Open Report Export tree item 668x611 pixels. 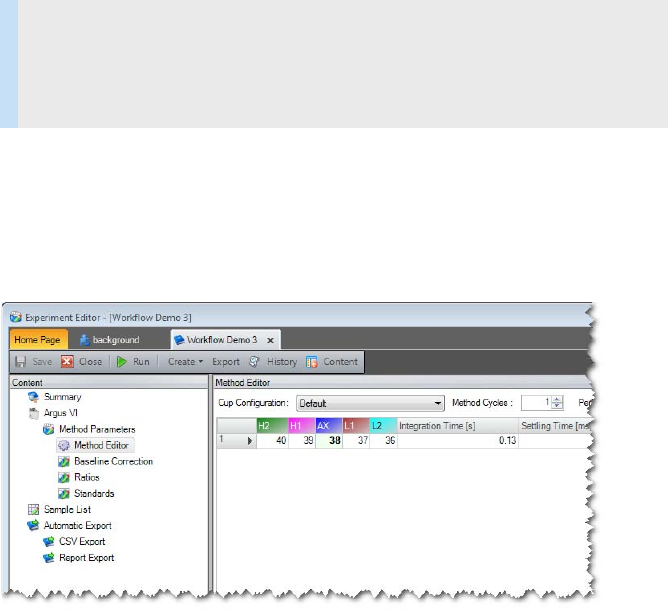[86, 558]
